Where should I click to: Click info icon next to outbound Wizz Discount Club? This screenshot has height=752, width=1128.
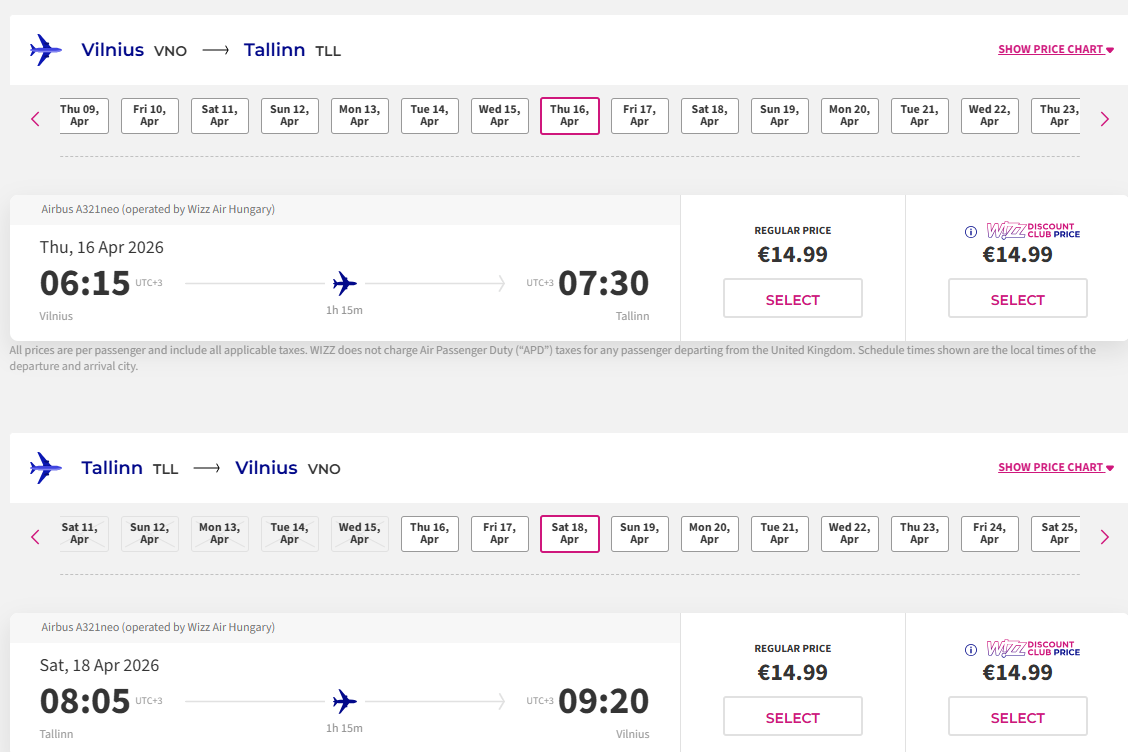click(970, 232)
